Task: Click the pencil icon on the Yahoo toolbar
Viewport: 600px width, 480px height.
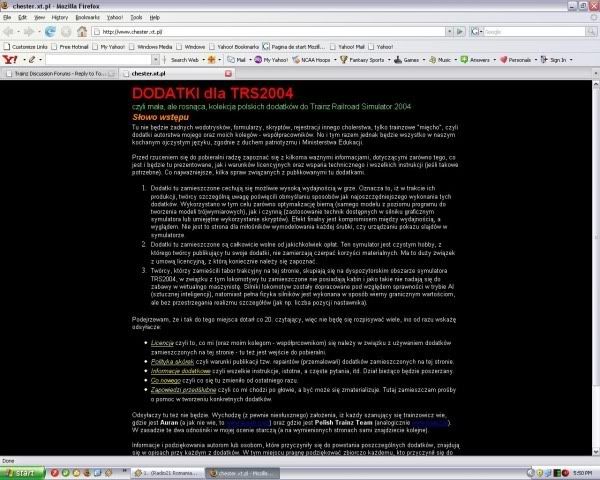Action: [32, 59]
